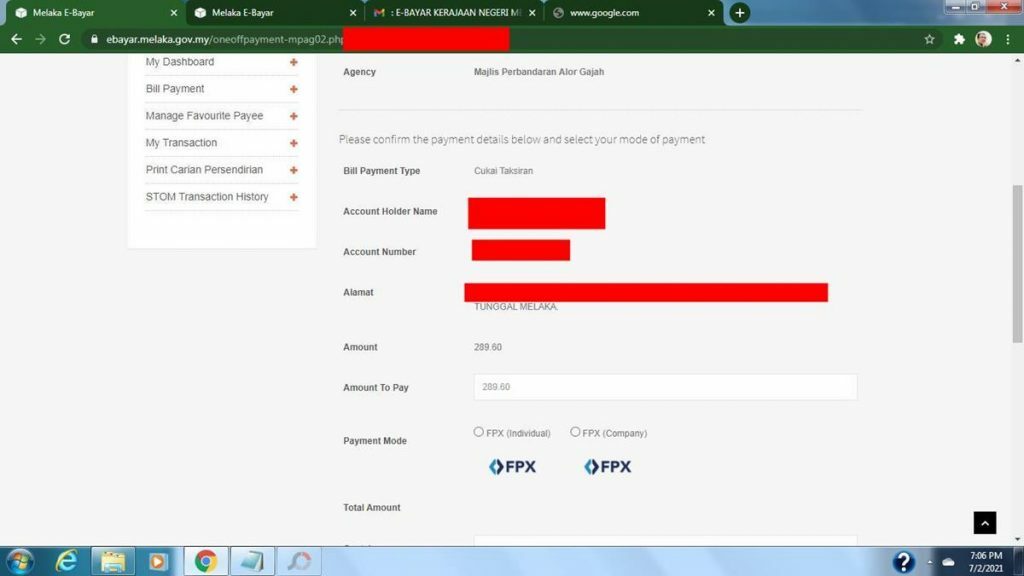Screen dimensions: 1024x576
Task: Click the FPX logo under Individual option
Action: point(512,467)
